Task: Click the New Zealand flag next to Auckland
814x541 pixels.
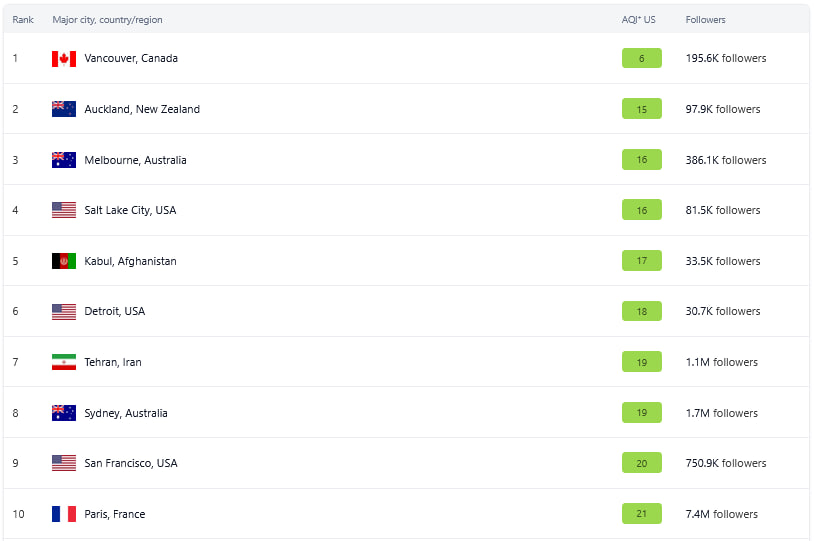Action: 64,109
